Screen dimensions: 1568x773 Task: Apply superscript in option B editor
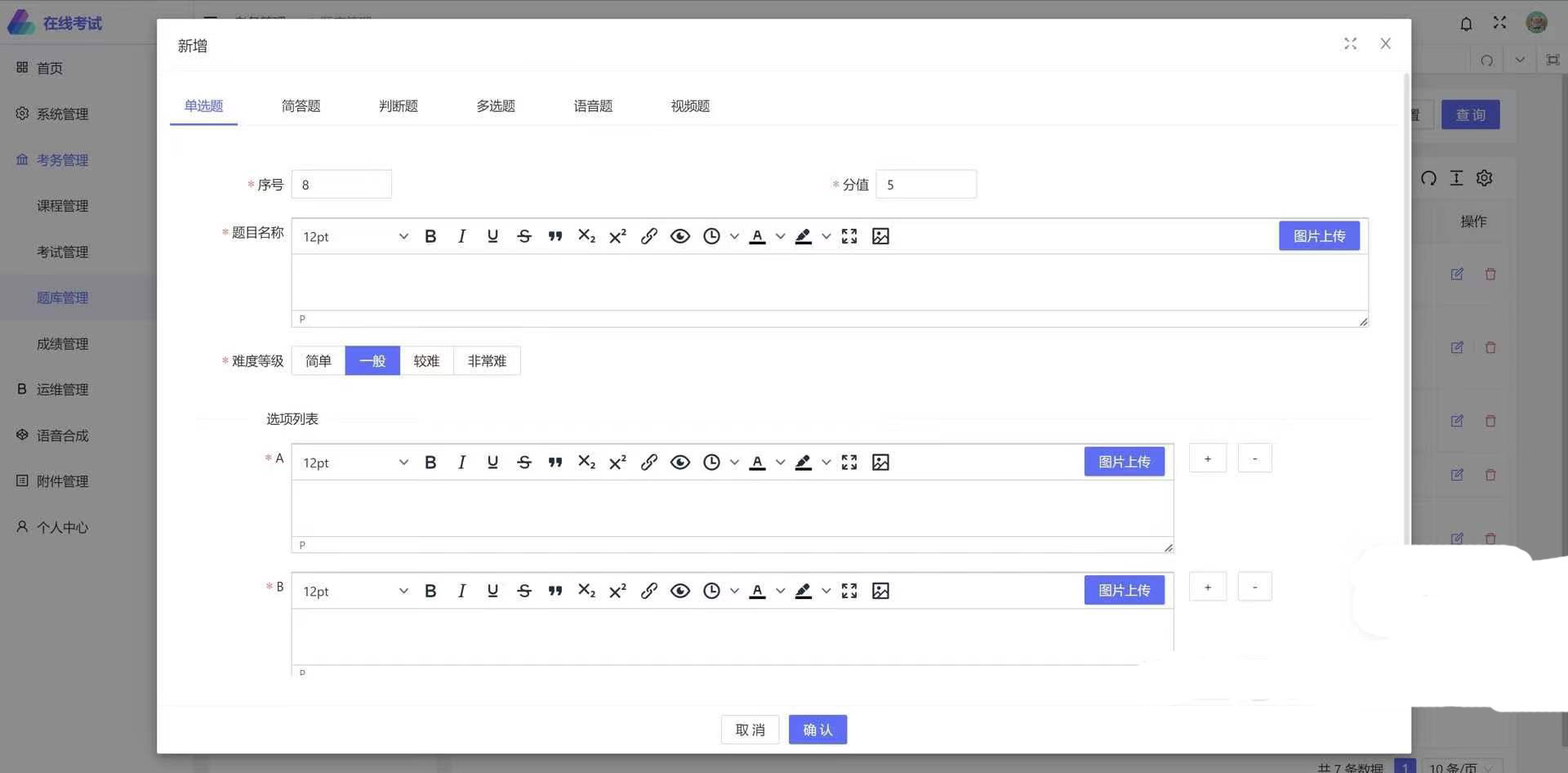[x=617, y=591]
